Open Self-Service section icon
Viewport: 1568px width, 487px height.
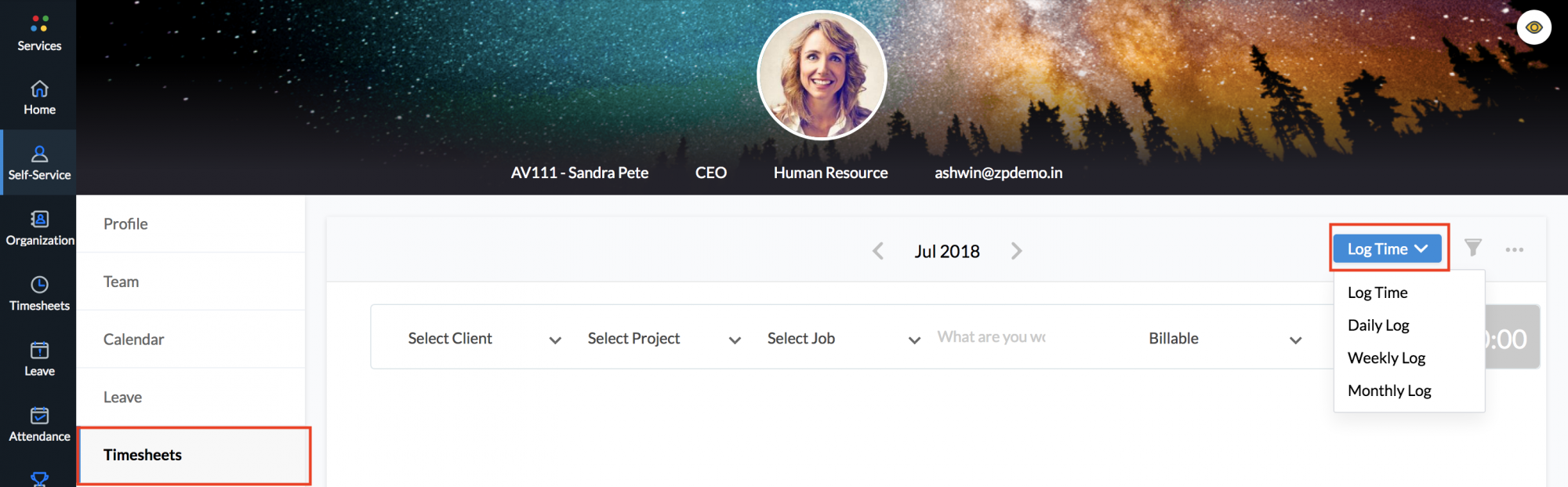point(39,154)
